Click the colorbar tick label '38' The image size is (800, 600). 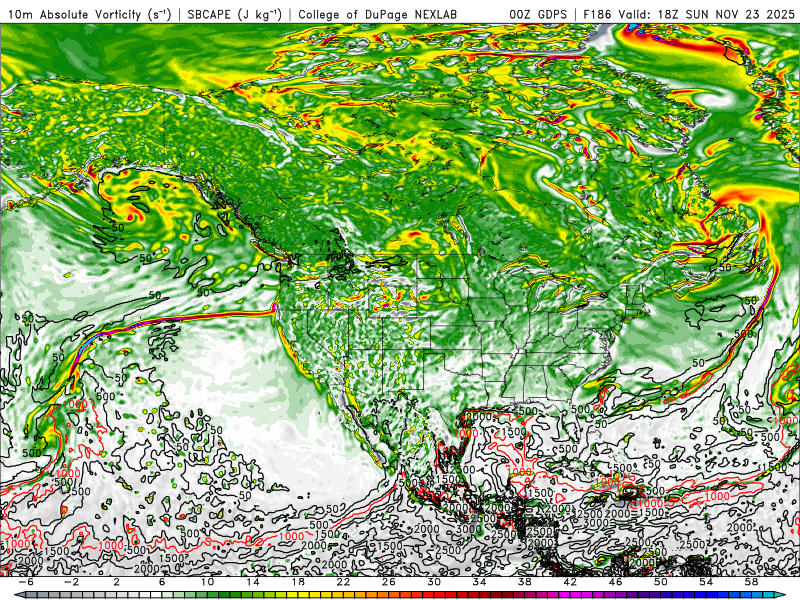click(x=524, y=582)
